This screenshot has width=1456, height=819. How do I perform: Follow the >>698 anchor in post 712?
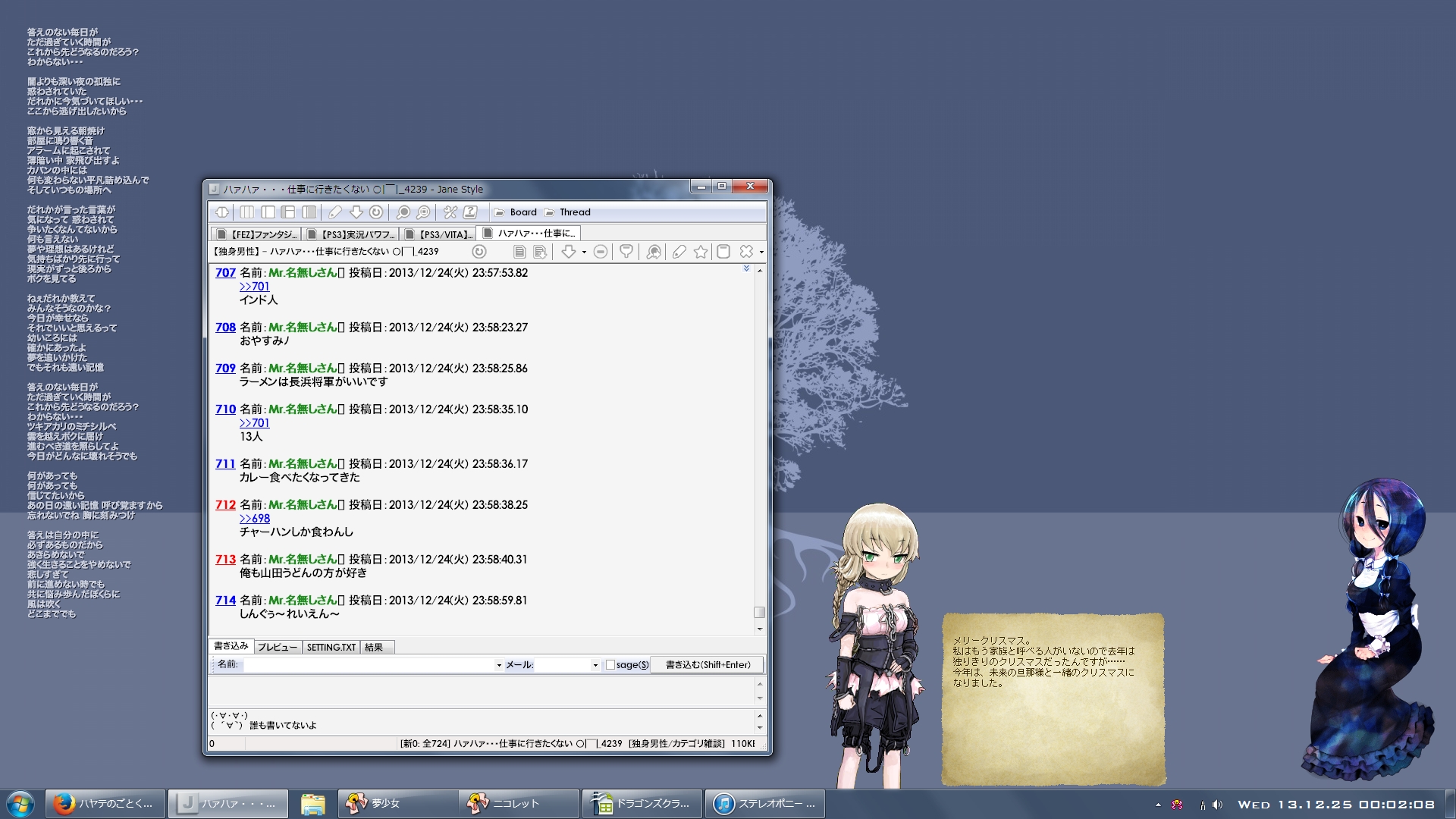(x=254, y=519)
